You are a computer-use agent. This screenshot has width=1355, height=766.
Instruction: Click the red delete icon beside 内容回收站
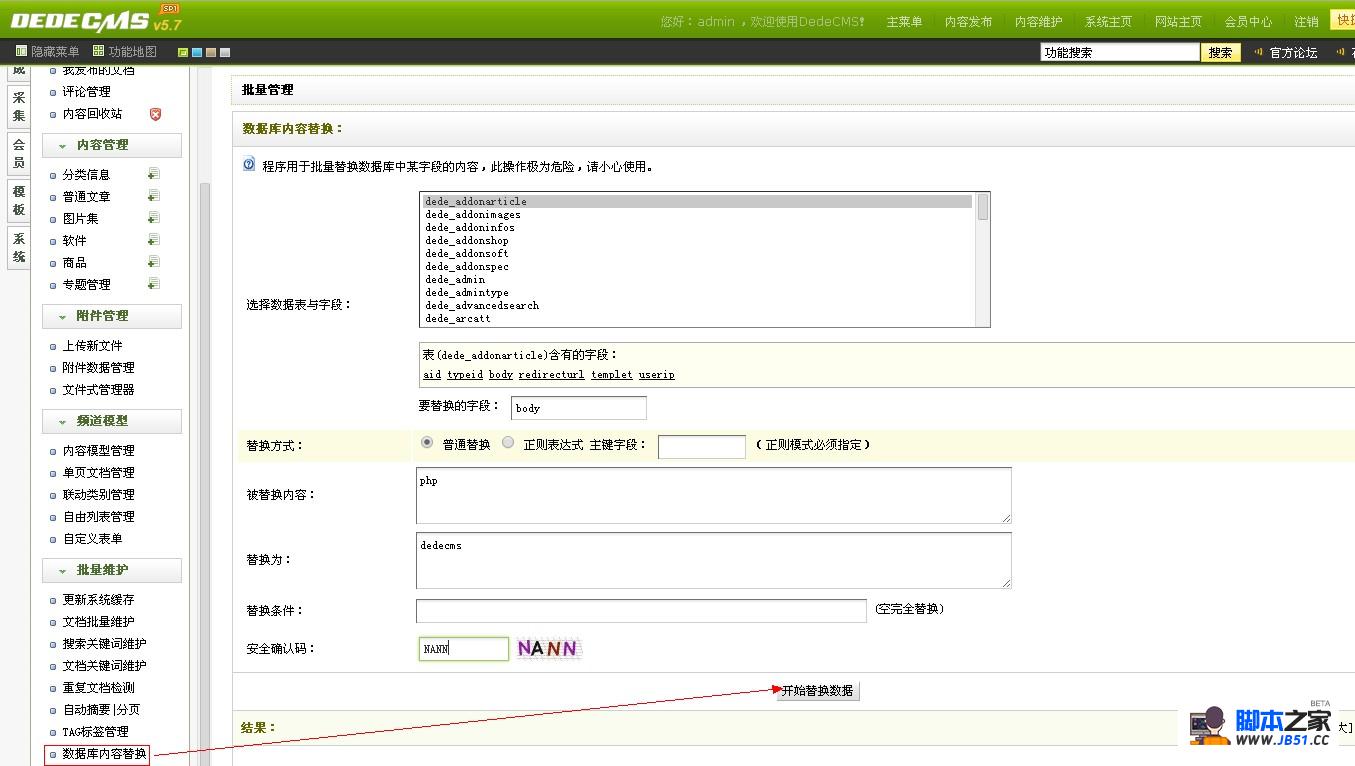point(155,114)
